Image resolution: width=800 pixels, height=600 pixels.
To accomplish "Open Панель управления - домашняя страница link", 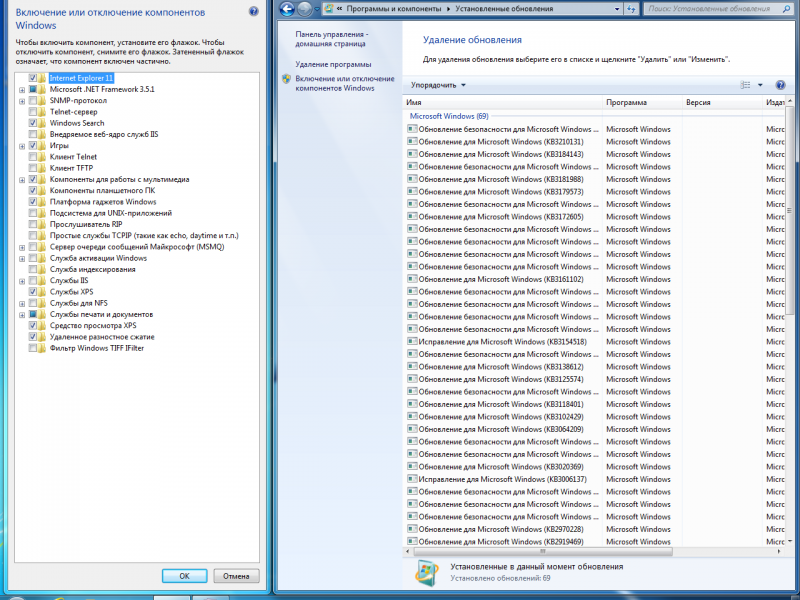I will (x=332, y=39).
